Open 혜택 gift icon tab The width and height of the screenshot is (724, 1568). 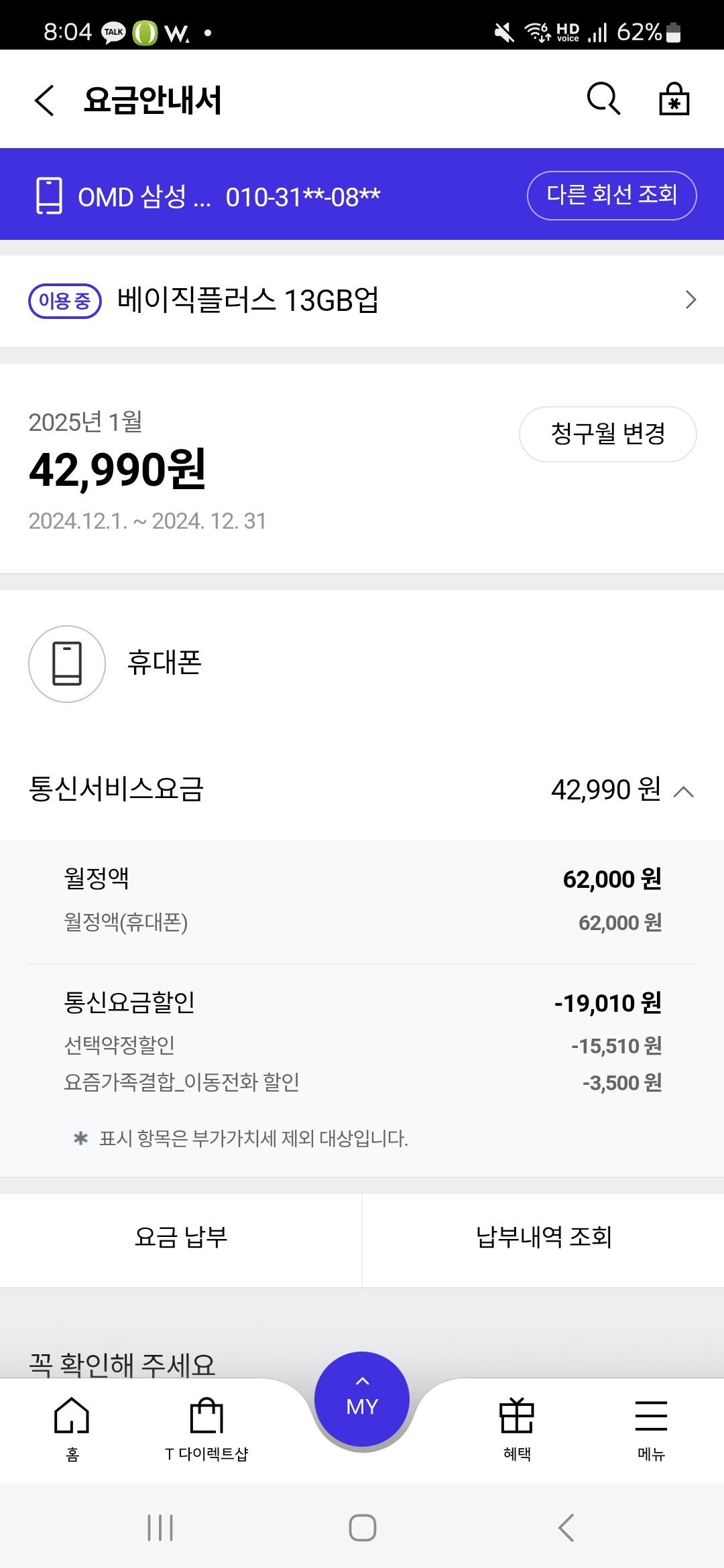[x=517, y=1427]
